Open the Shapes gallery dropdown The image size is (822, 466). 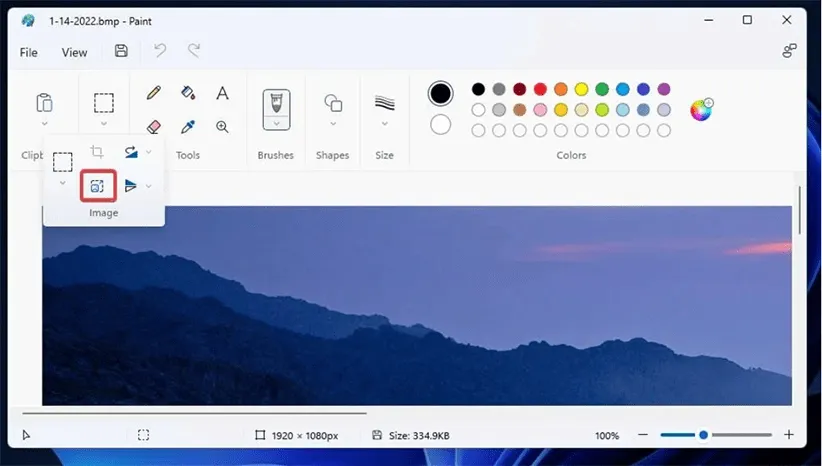[x=333, y=124]
